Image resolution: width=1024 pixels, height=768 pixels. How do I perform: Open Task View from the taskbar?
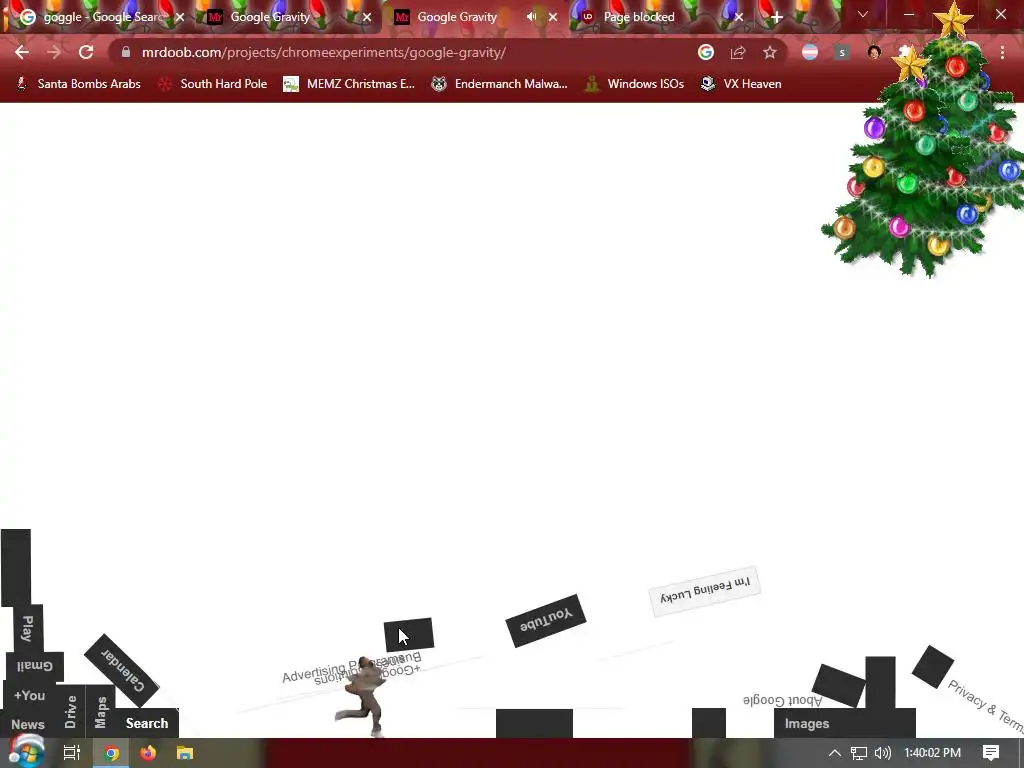[72, 753]
